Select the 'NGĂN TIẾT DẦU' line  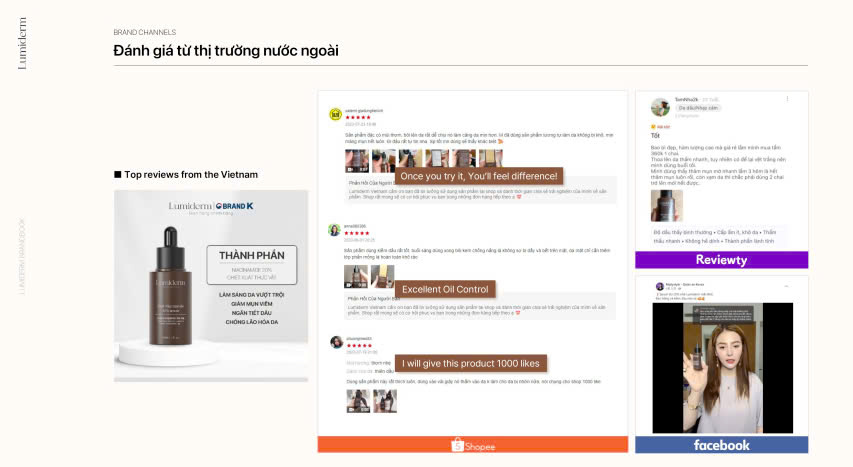point(251,313)
